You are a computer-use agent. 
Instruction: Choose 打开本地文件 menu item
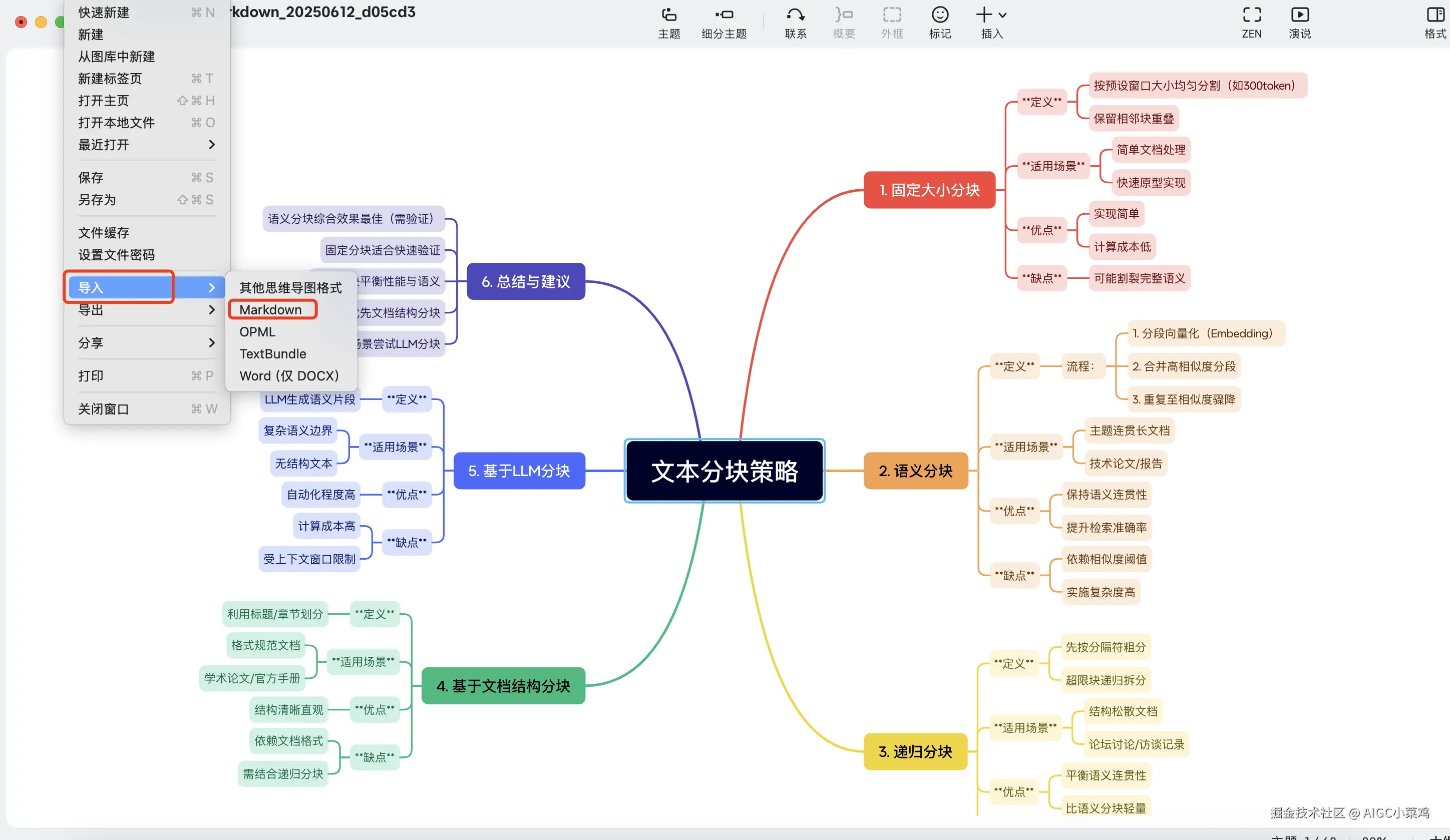pyautogui.click(x=147, y=123)
